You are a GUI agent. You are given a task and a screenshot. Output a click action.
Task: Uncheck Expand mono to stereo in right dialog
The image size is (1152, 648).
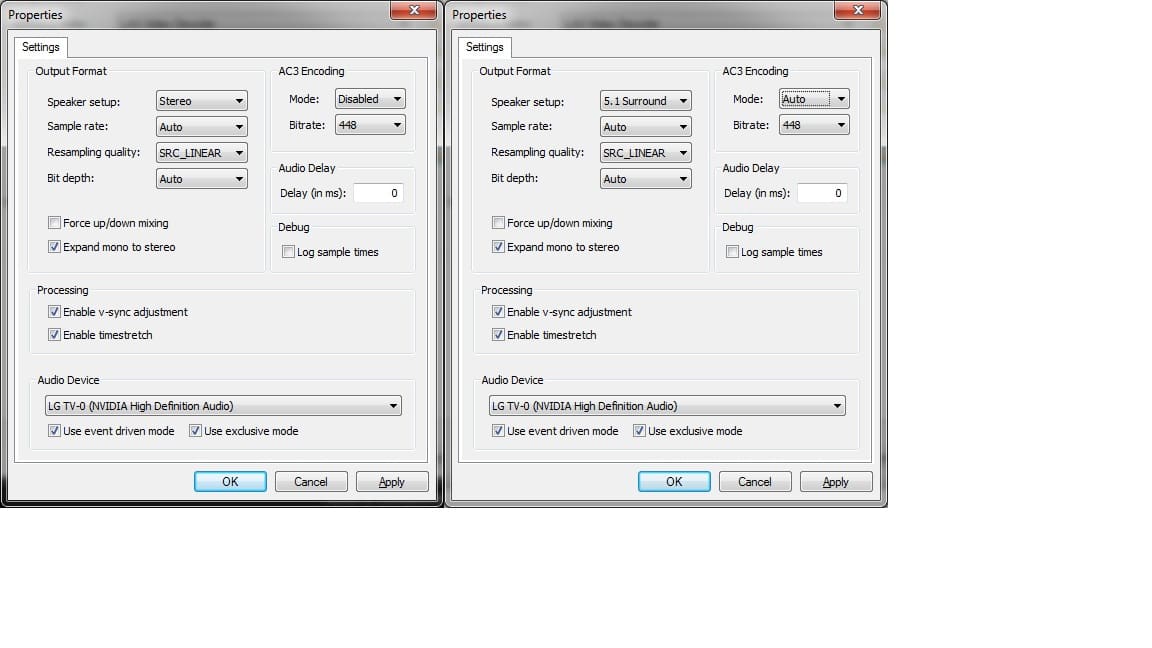[499, 247]
